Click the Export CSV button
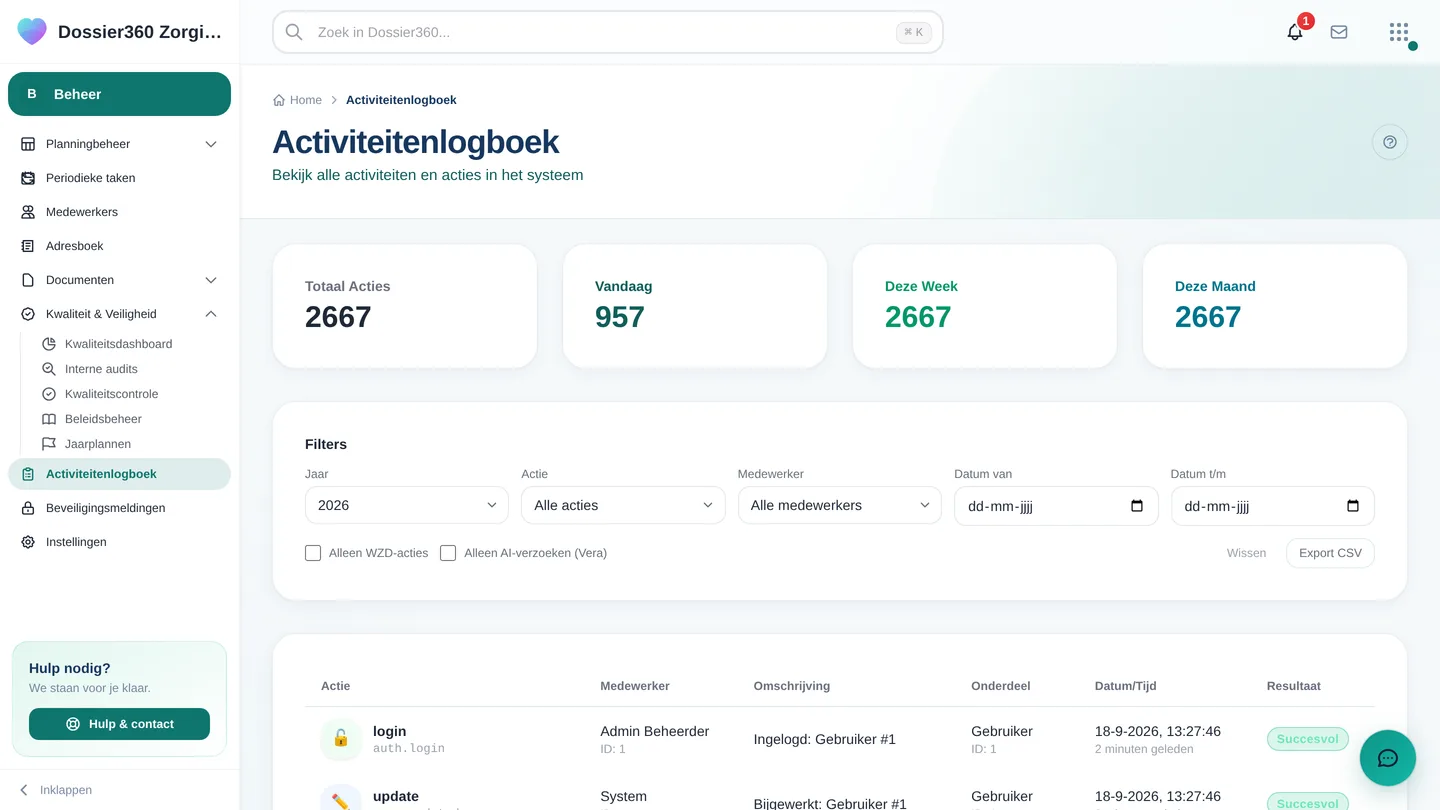Viewport: 1440px width, 810px height. [x=1330, y=553]
